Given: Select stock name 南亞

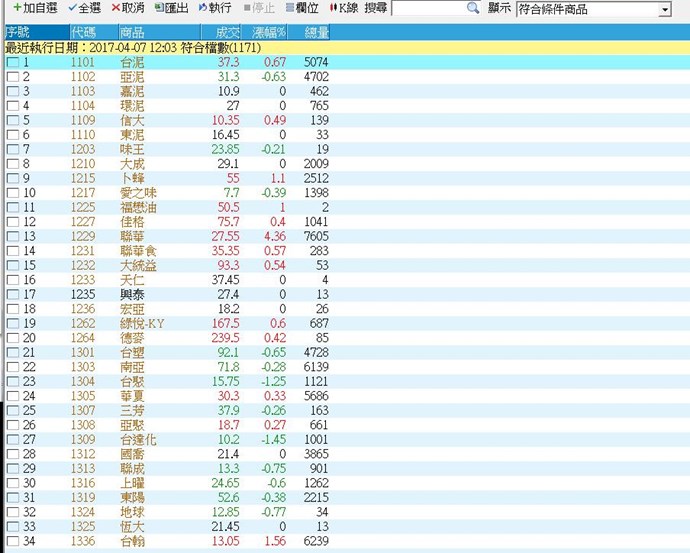Looking at the screenshot, I should pos(132,367).
